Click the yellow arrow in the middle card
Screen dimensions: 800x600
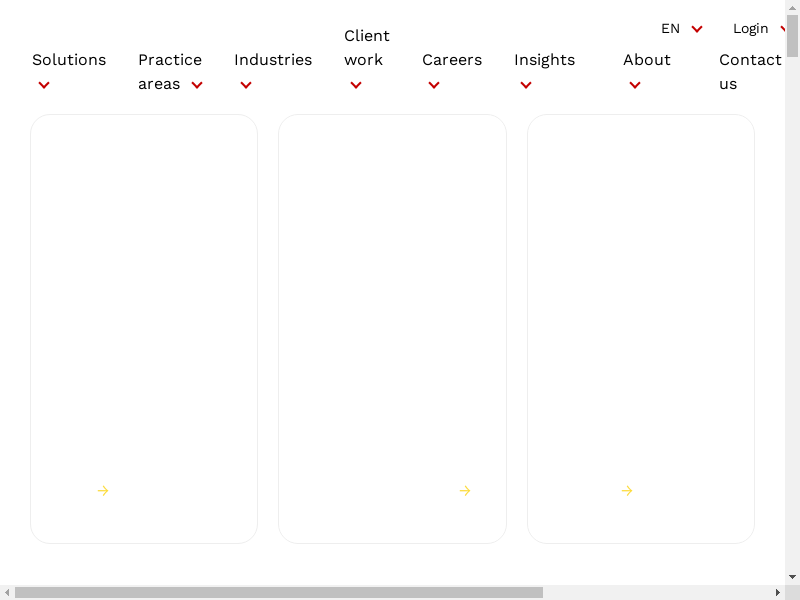coord(465,490)
